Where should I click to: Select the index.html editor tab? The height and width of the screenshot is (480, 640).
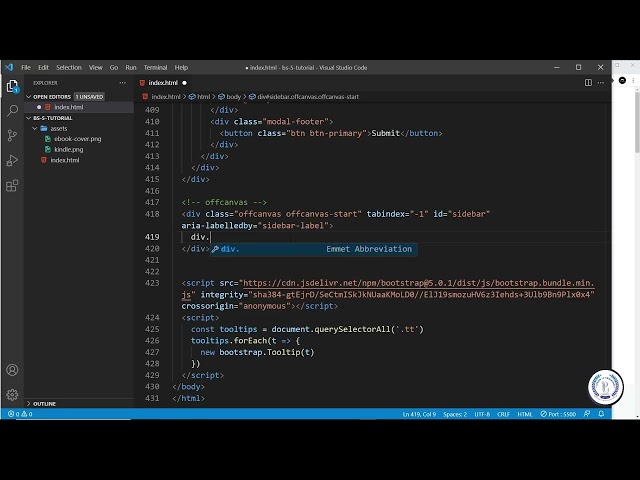tap(163, 82)
